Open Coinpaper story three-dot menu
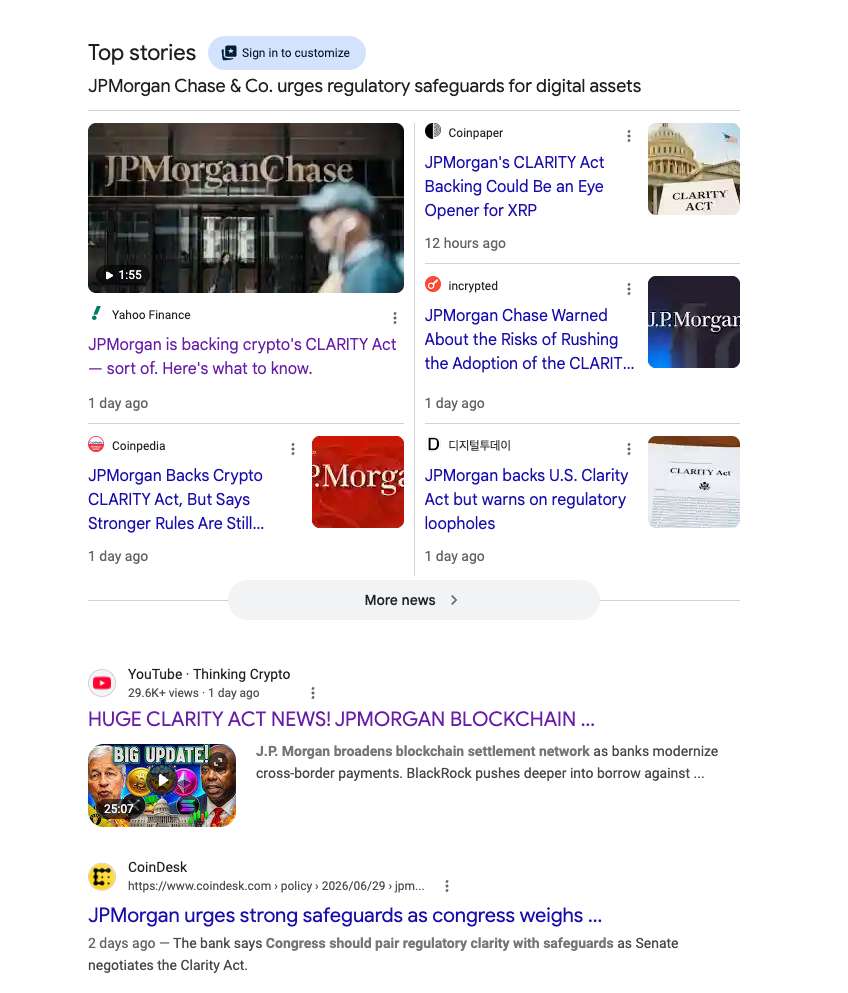This screenshot has height=993, width=848. (x=629, y=136)
